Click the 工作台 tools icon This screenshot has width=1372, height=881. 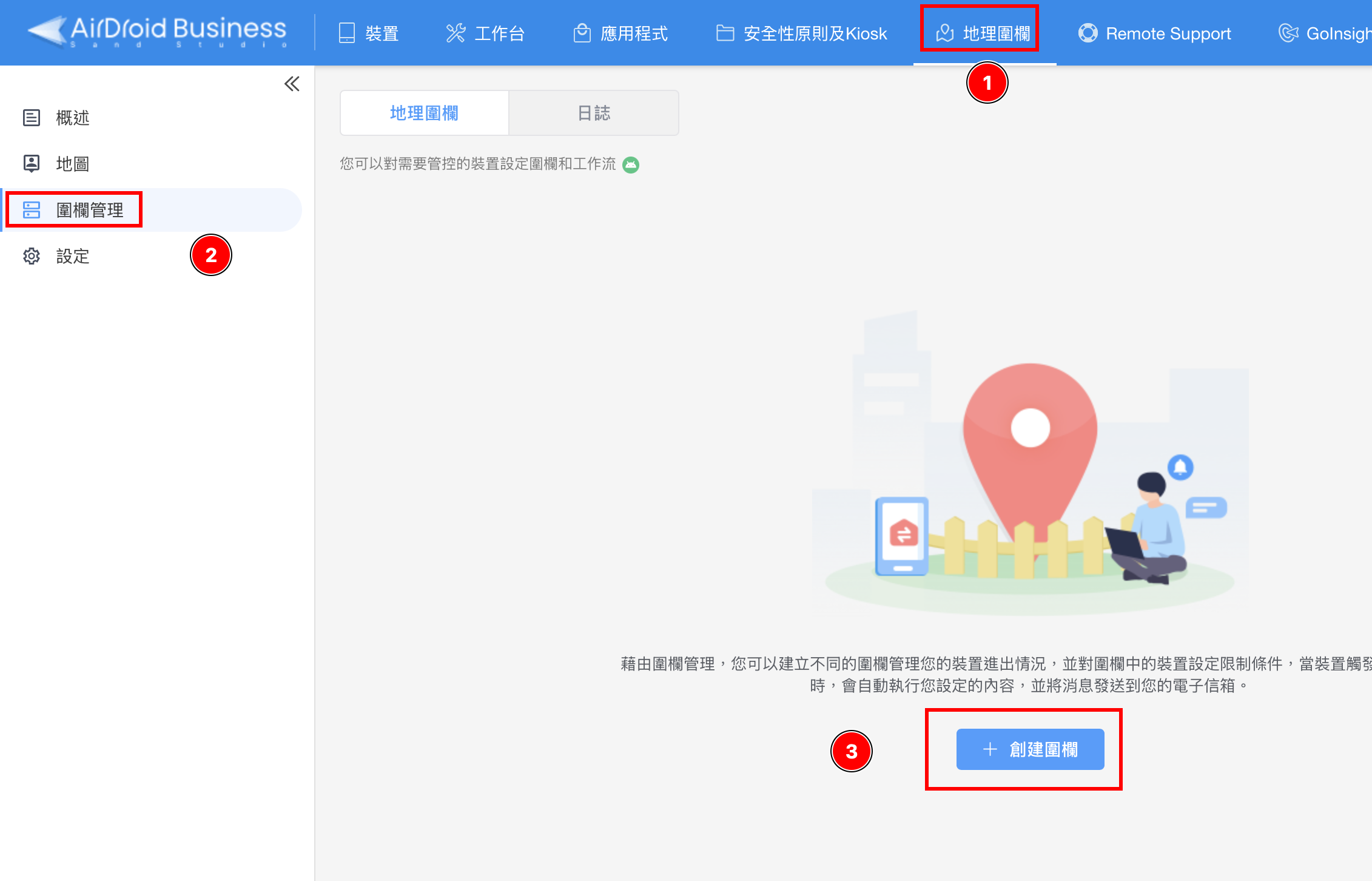(456, 33)
